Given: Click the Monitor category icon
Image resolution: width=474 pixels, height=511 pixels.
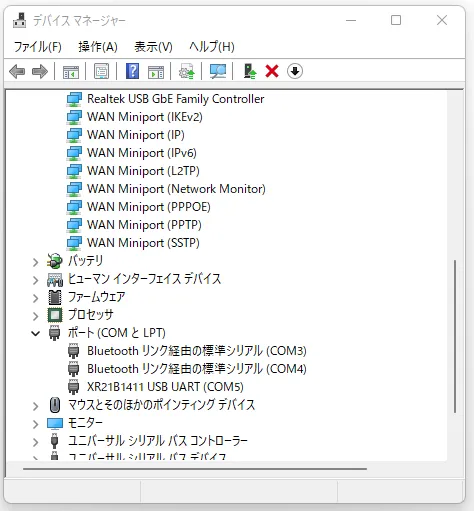Looking at the screenshot, I should tap(55, 423).
